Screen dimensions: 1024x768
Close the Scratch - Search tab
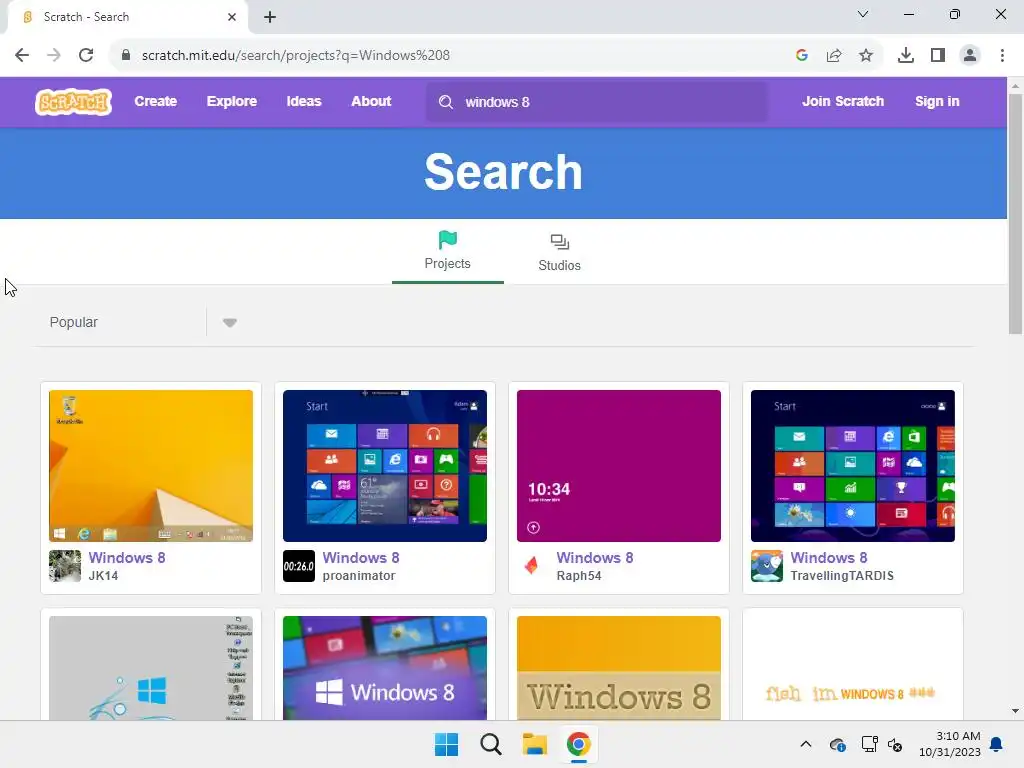232,17
